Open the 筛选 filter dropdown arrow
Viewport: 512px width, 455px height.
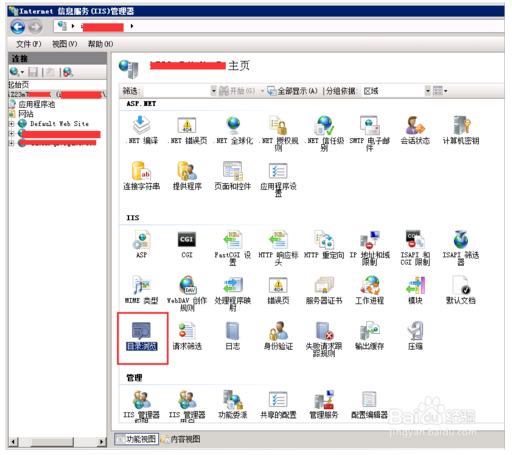pyautogui.click(x=214, y=91)
